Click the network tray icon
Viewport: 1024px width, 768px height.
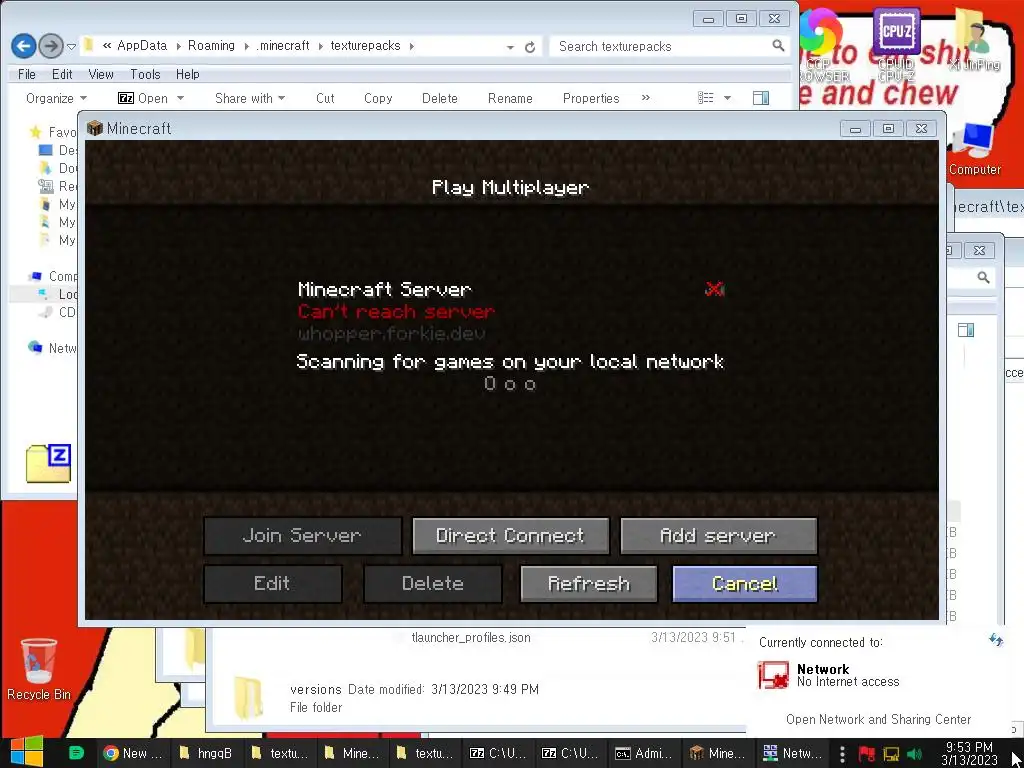coord(891,754)
